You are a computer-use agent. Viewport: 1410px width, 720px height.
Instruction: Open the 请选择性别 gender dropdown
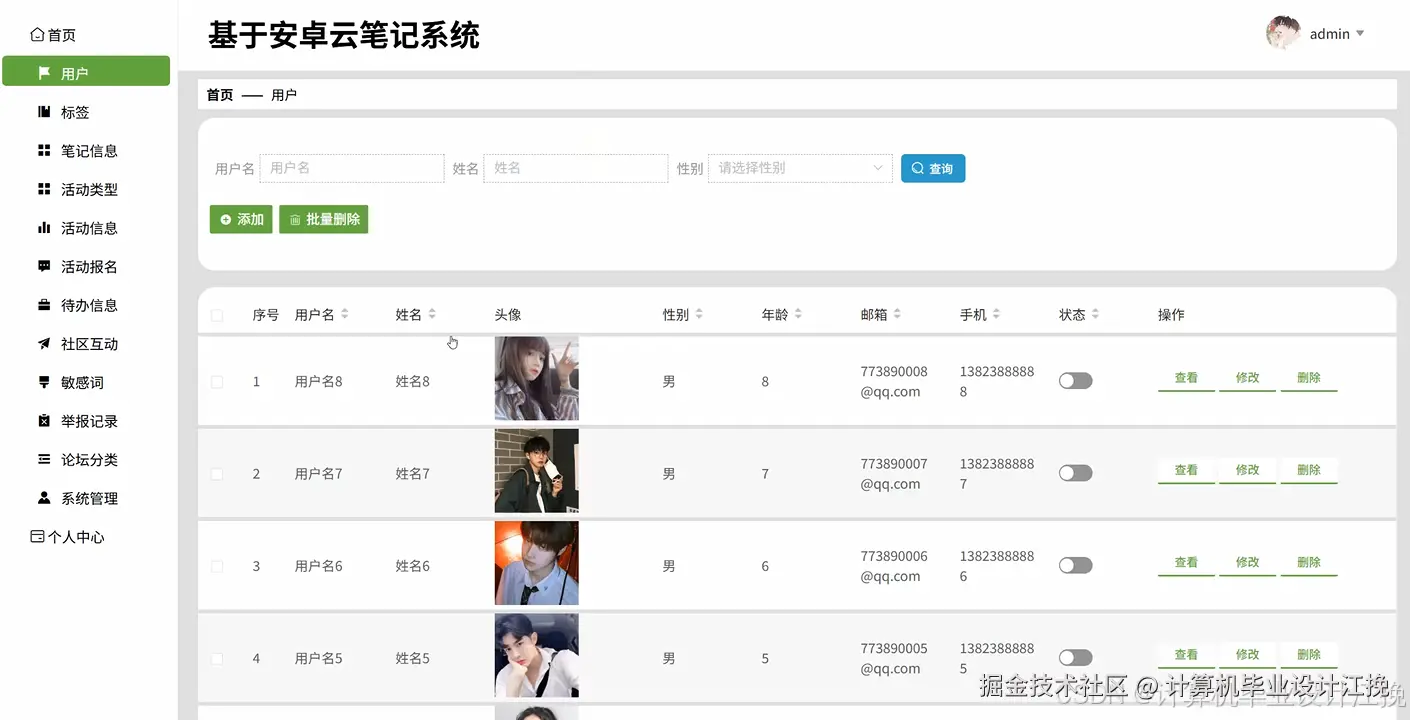tap(800, 168)
